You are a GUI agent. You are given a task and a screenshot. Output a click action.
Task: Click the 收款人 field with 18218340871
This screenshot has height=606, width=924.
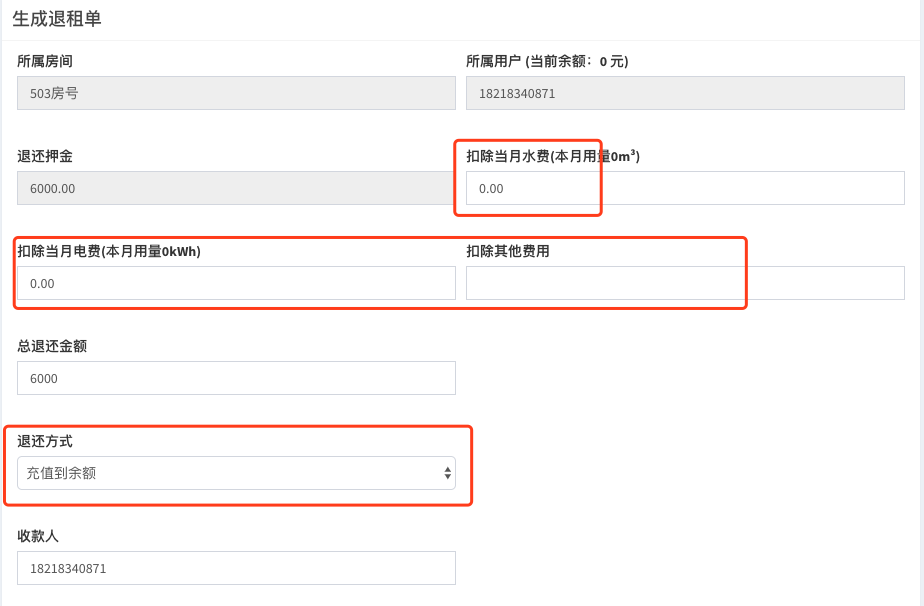tap(236, 568)
